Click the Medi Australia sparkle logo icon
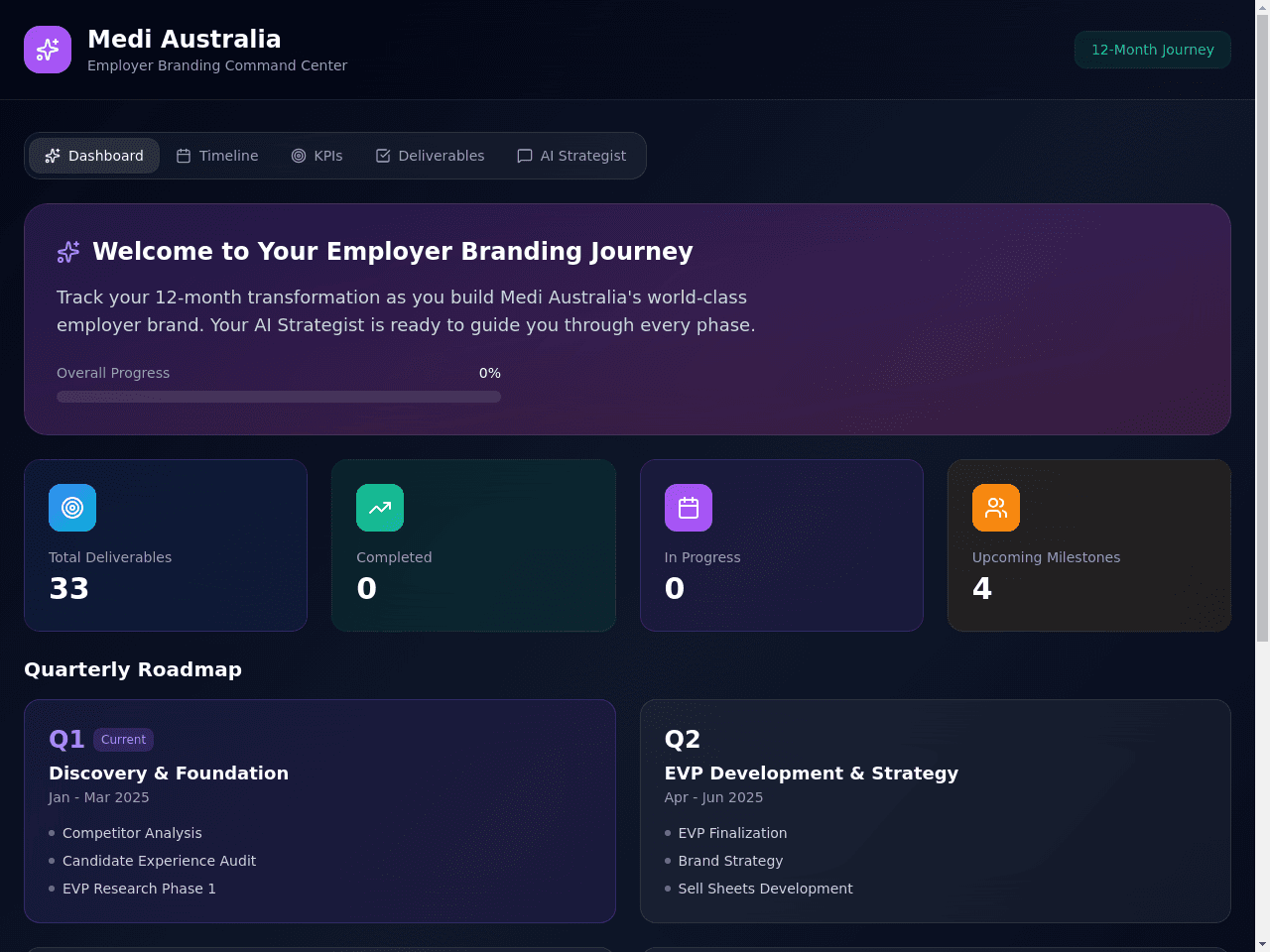Screen dimensions: 1270x952 pyautogui.click(x=48, y=50)
